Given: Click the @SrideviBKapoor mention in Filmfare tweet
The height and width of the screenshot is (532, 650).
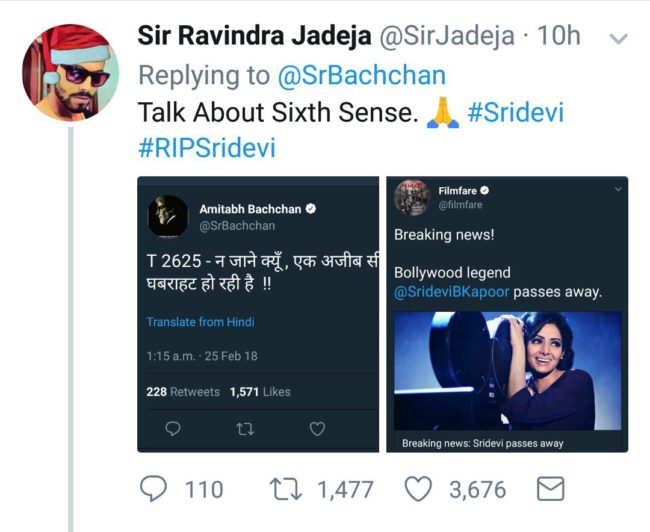Looking at the screenshot, I should pyautogui.click(x=447, y=292).
